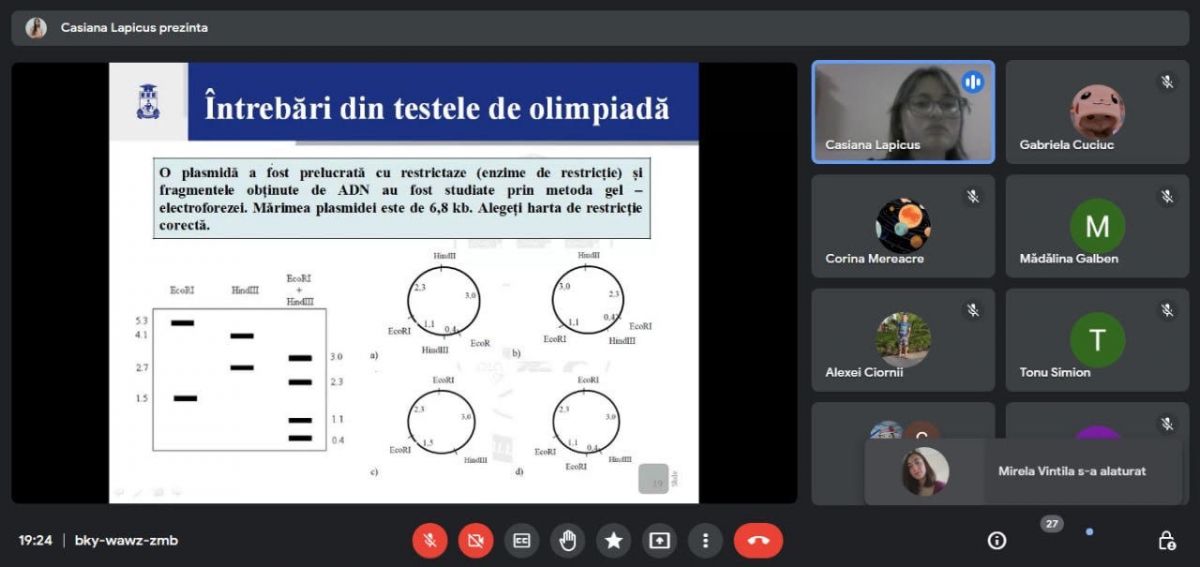1200x567 pixels.
Task: Show the participant list with 27 badge
Action: click(x=1051, y=524)
